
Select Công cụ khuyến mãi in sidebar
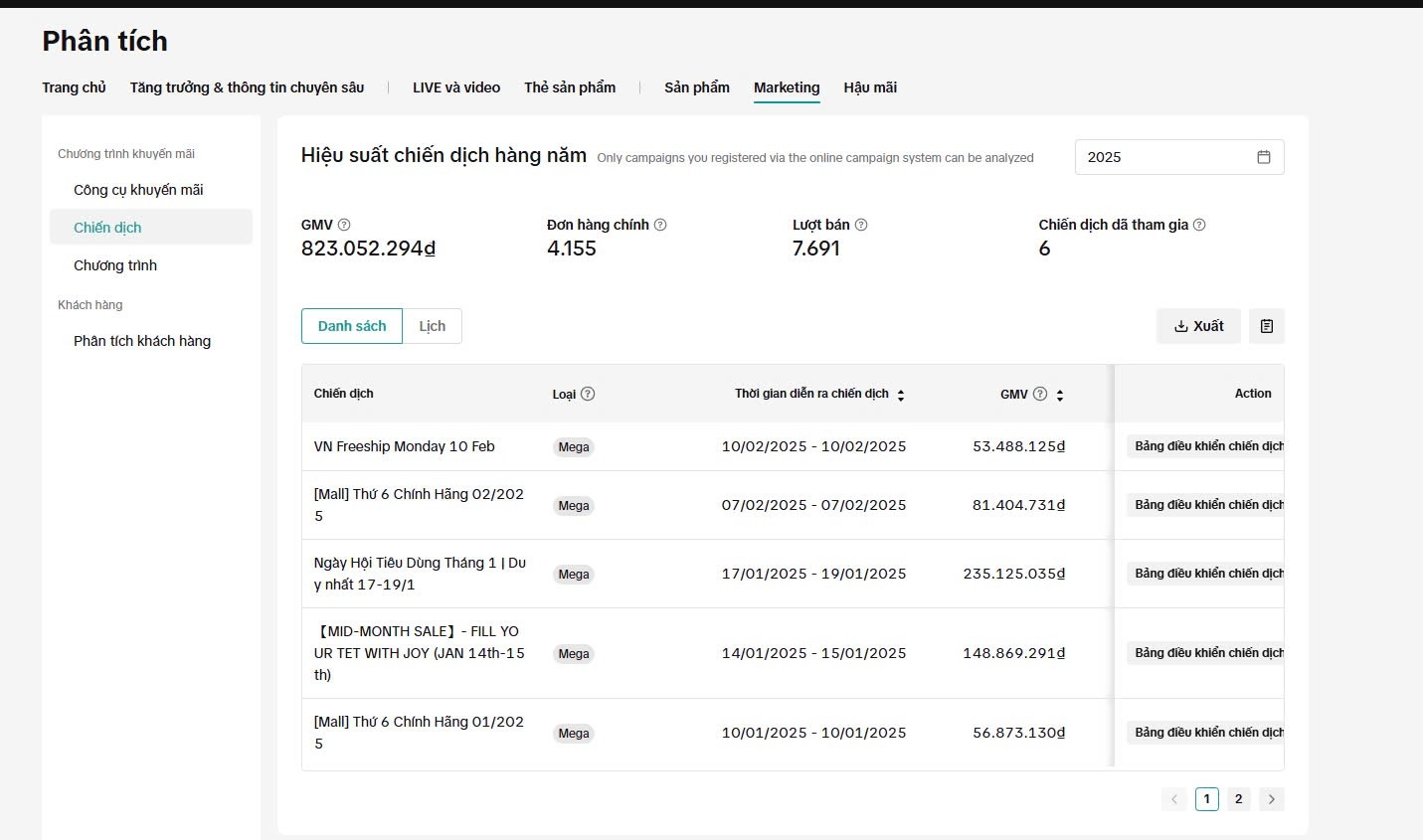[138, 190]
